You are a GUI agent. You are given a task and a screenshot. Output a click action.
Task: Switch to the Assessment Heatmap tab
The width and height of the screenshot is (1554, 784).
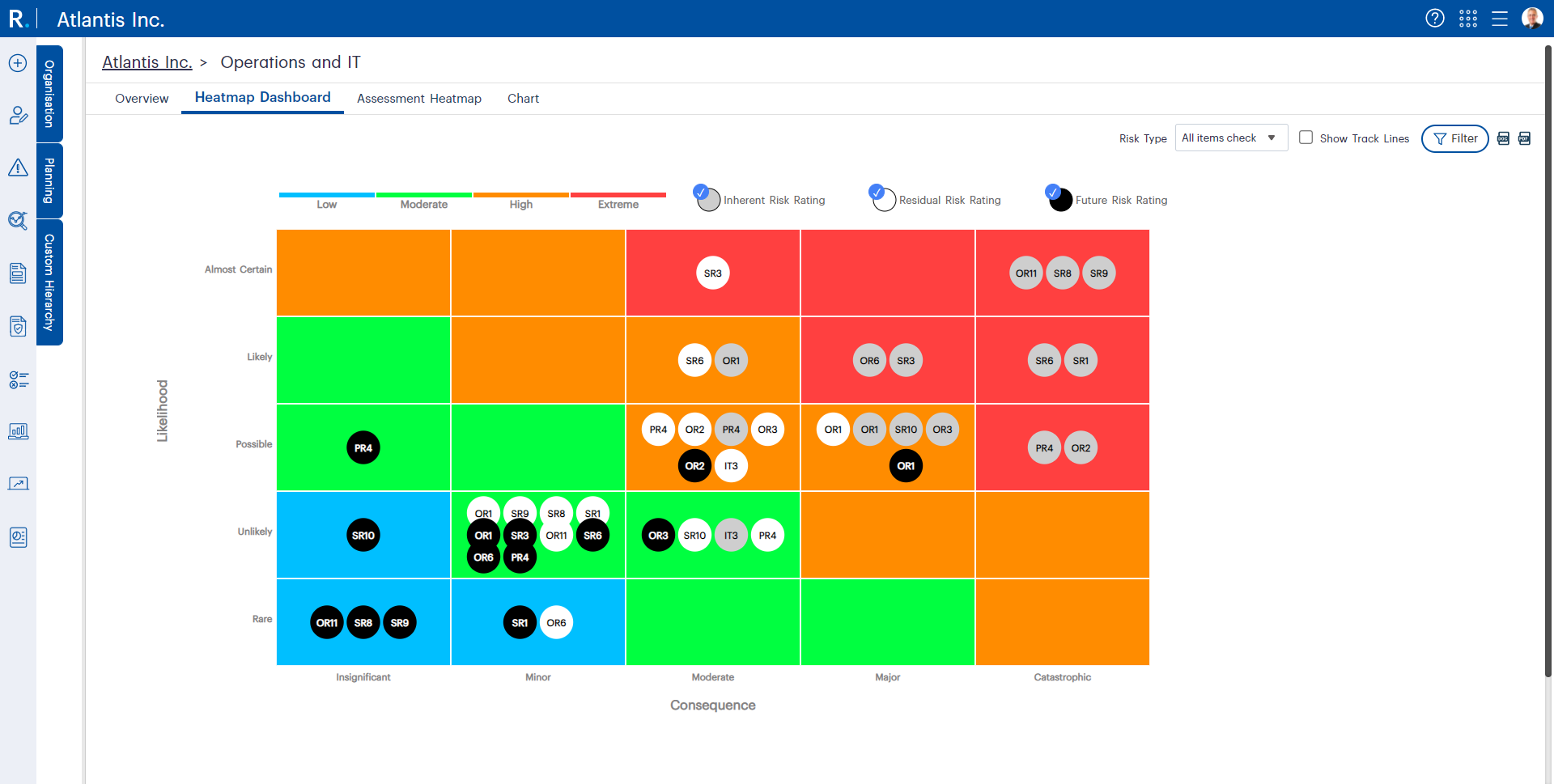[418, 99]
